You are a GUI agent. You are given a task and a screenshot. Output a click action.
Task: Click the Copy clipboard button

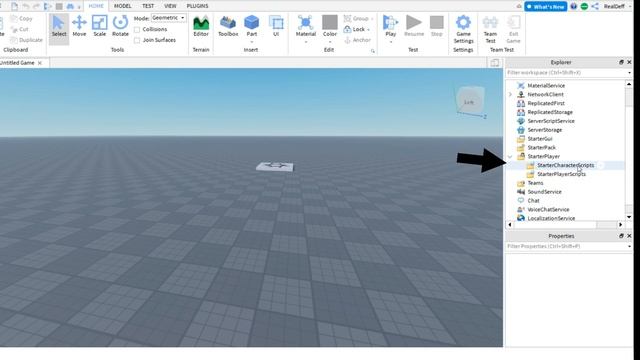point(21,19)
